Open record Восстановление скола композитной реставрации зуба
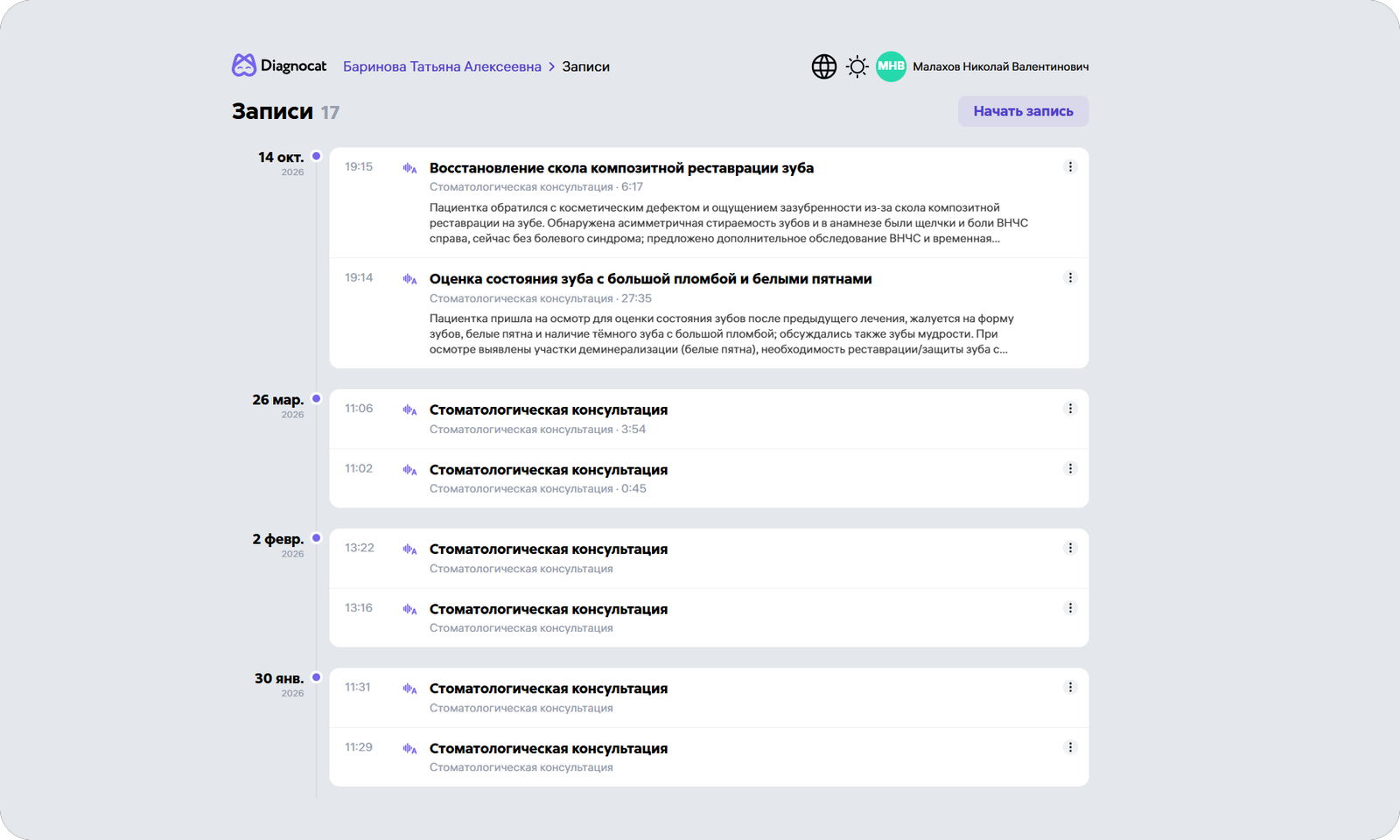Viewport: 1400px width, 840px height. pyautogui.click(x=621, y=168)
